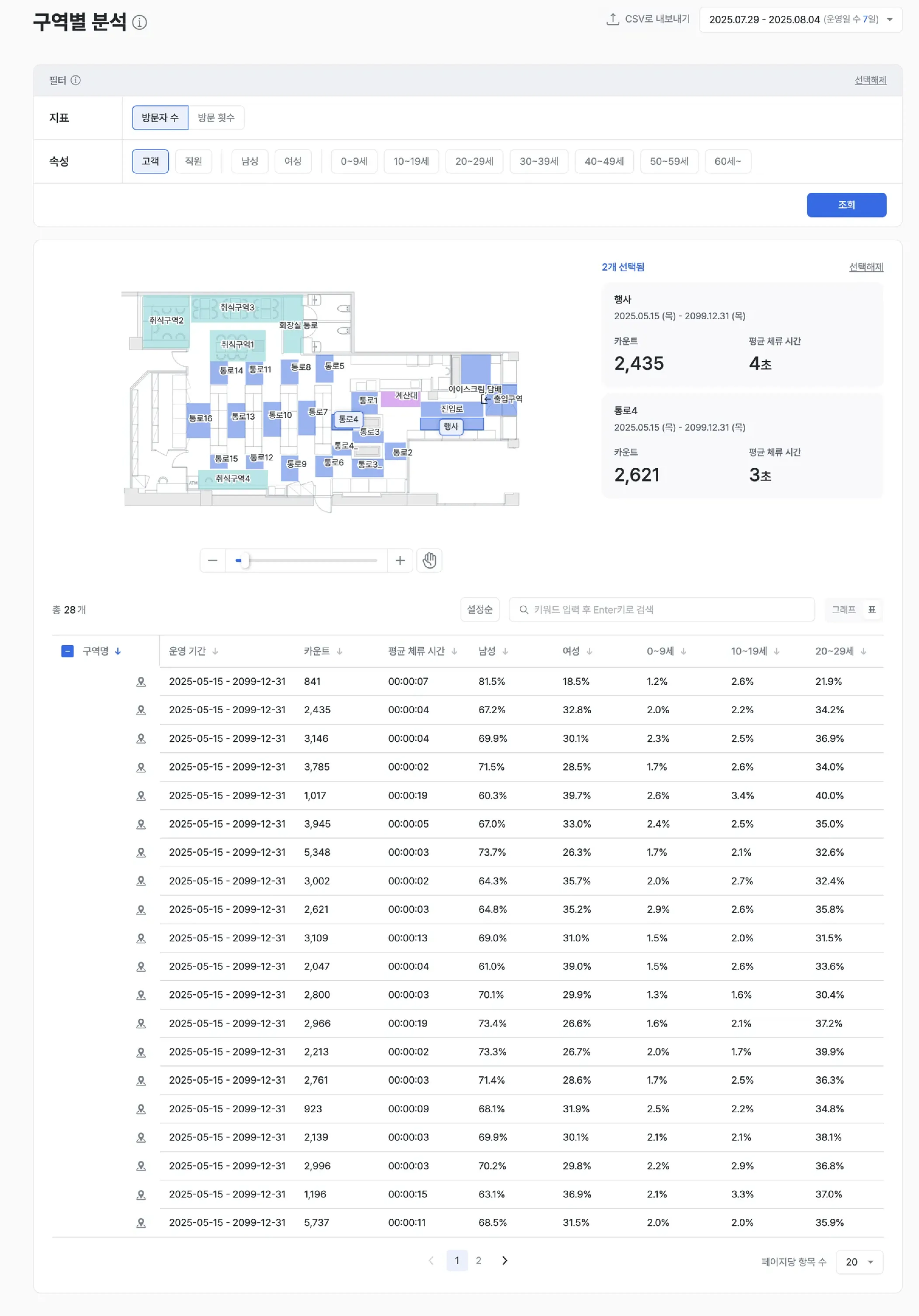The width and height of the screenshot is (919, 1316).
Task: Open the 페이지당 항목 수 dropdown
Action: click(860, 1262)
